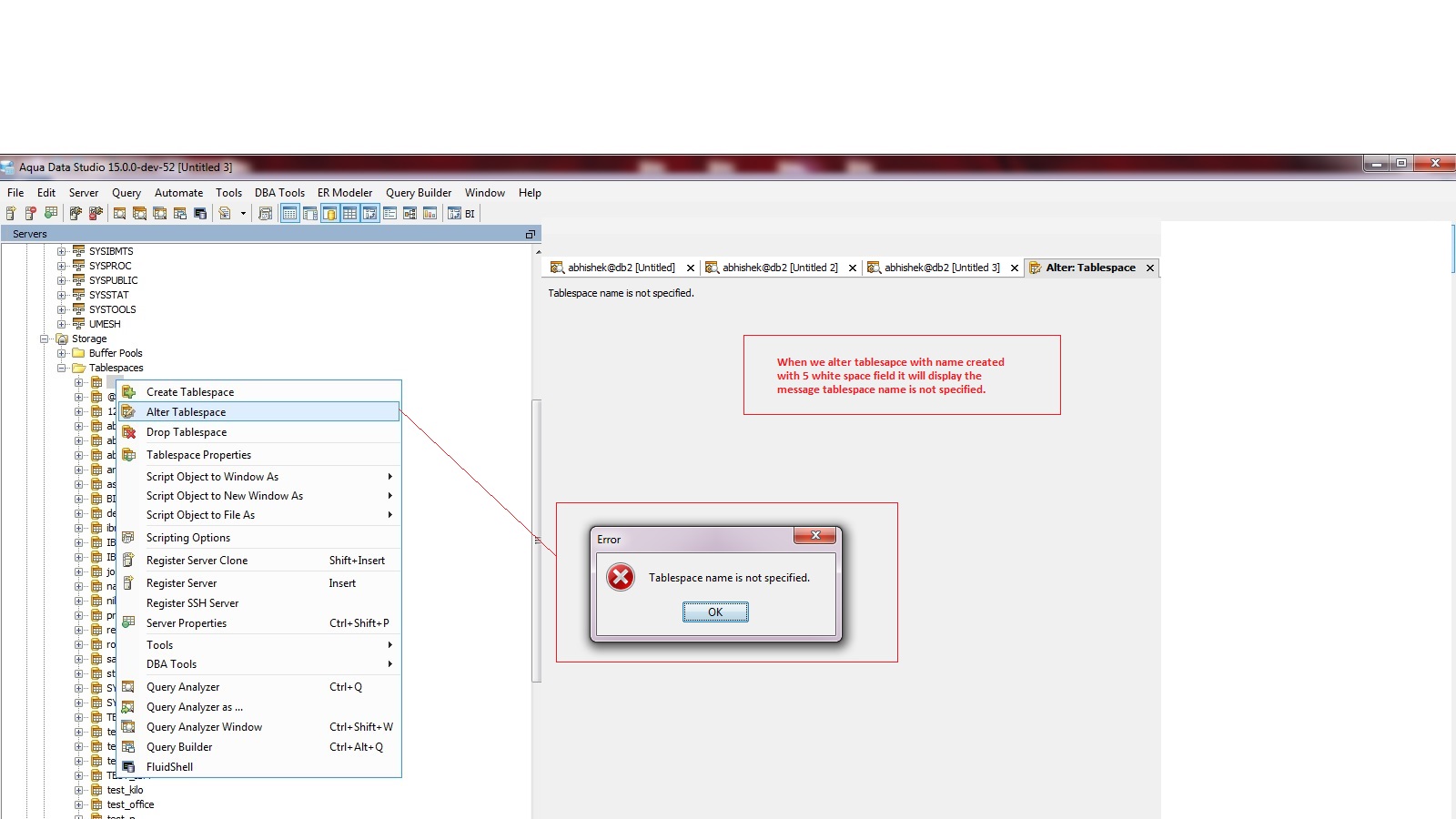Click the disconnect server toolbar icon with red badge

click(x=96, y=214)
